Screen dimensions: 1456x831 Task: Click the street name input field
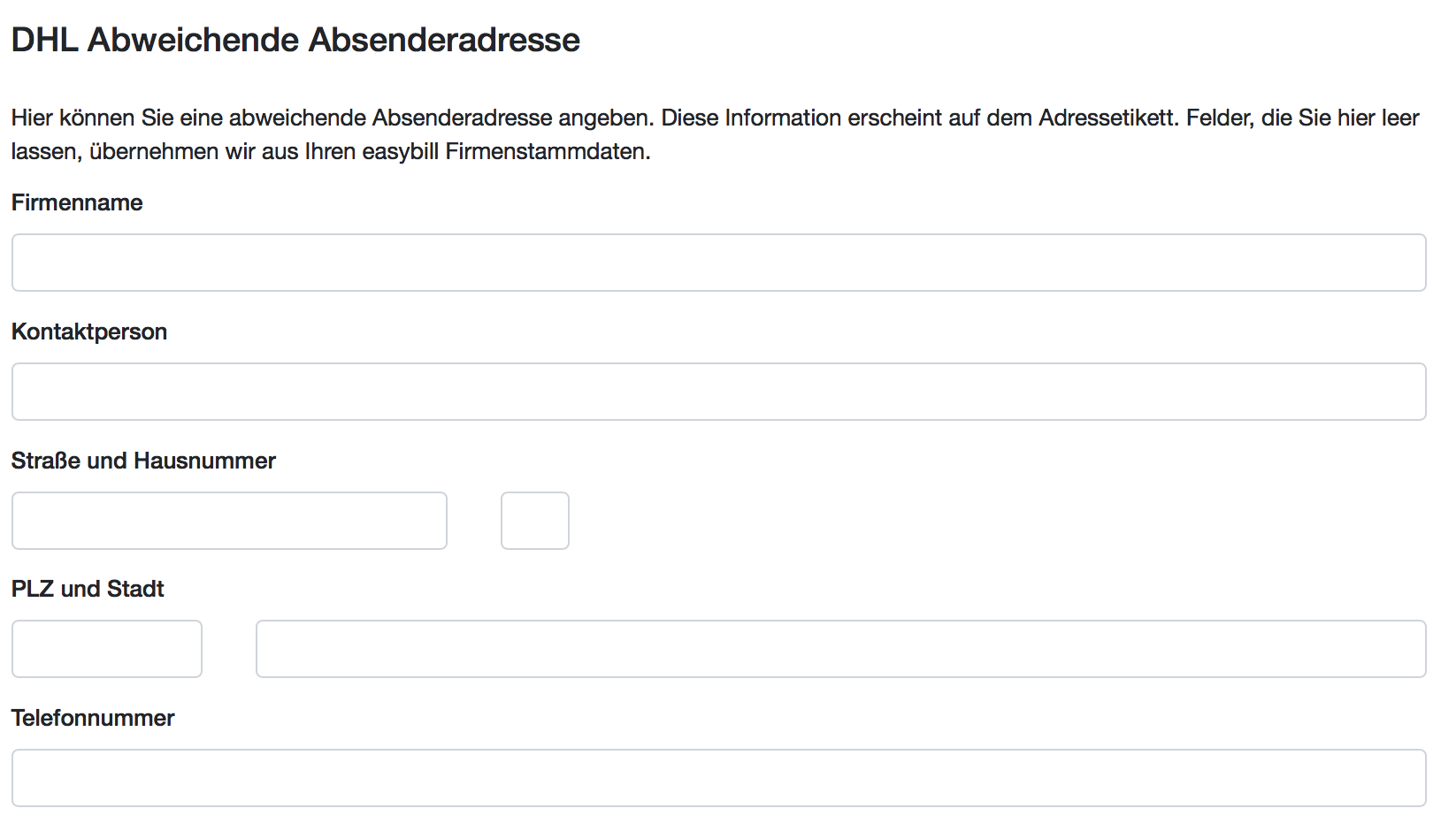(229, 521)
